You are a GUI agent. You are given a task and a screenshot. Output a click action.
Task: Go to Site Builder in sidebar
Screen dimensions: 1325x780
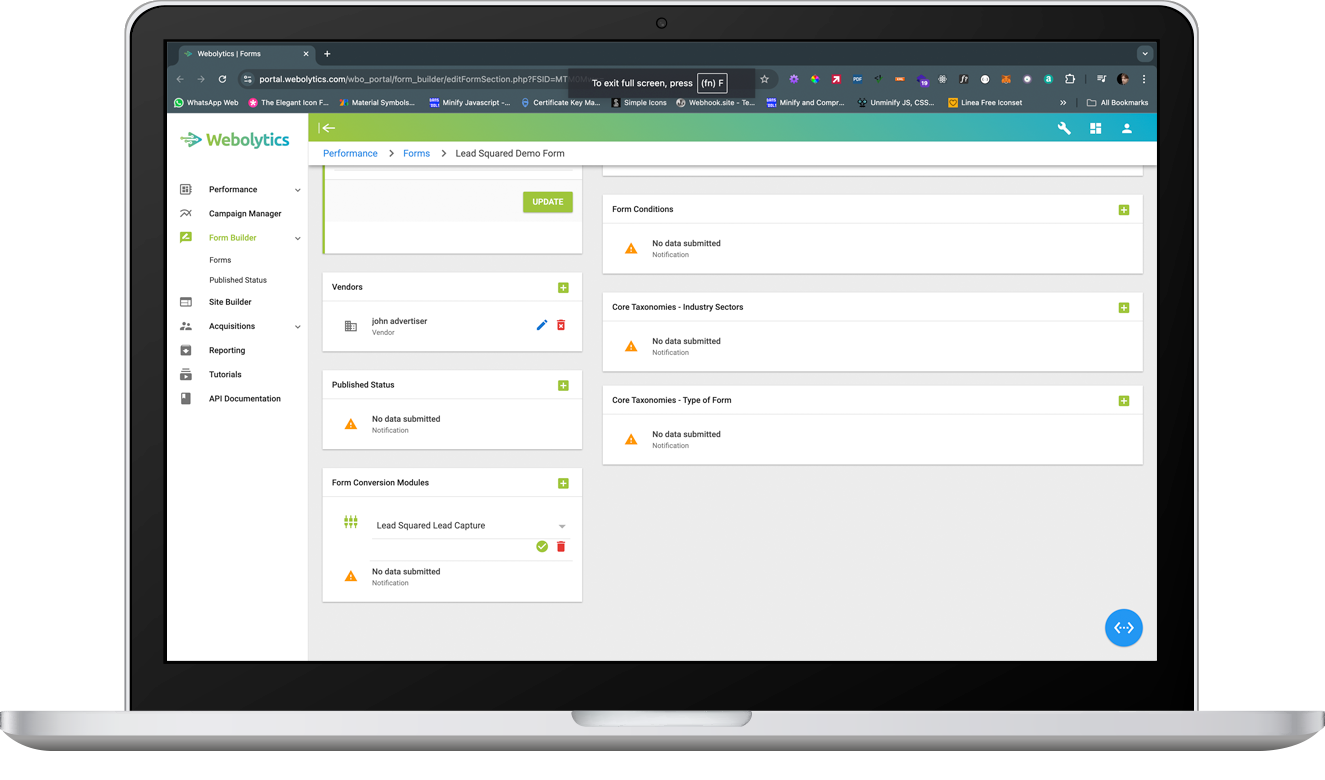(x=230, y=302)
